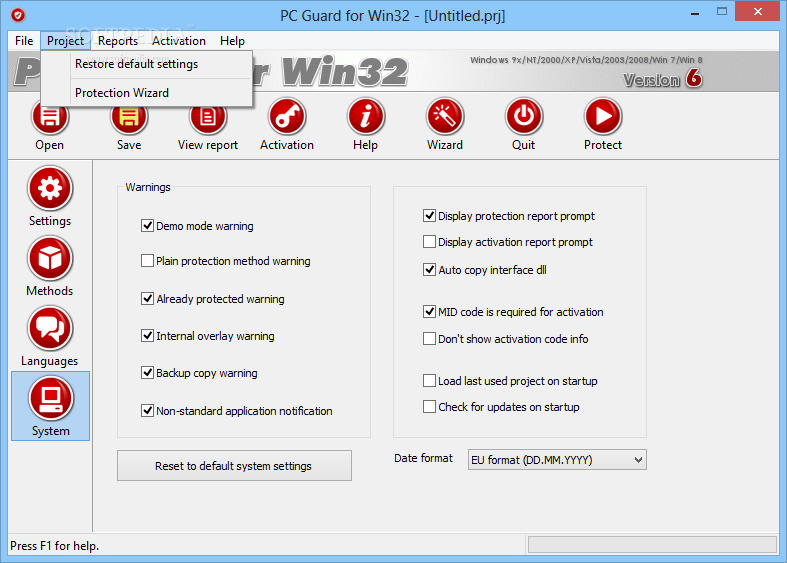787x563 pixels.
Task: Enable Don't show activation code info
Action: click(429, 339)
